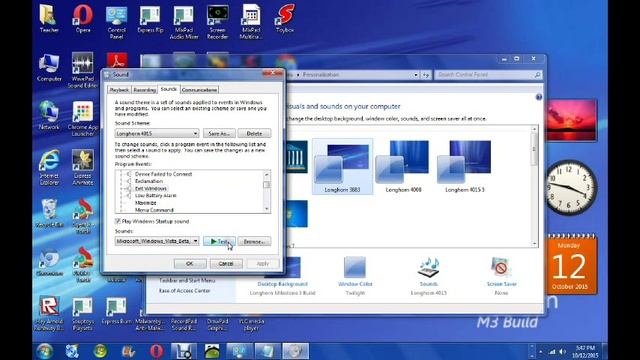The height and width of the screenshot is (360, 640).
Task: Open the Express Animate shortcut
Action: (x=83, y=167)
